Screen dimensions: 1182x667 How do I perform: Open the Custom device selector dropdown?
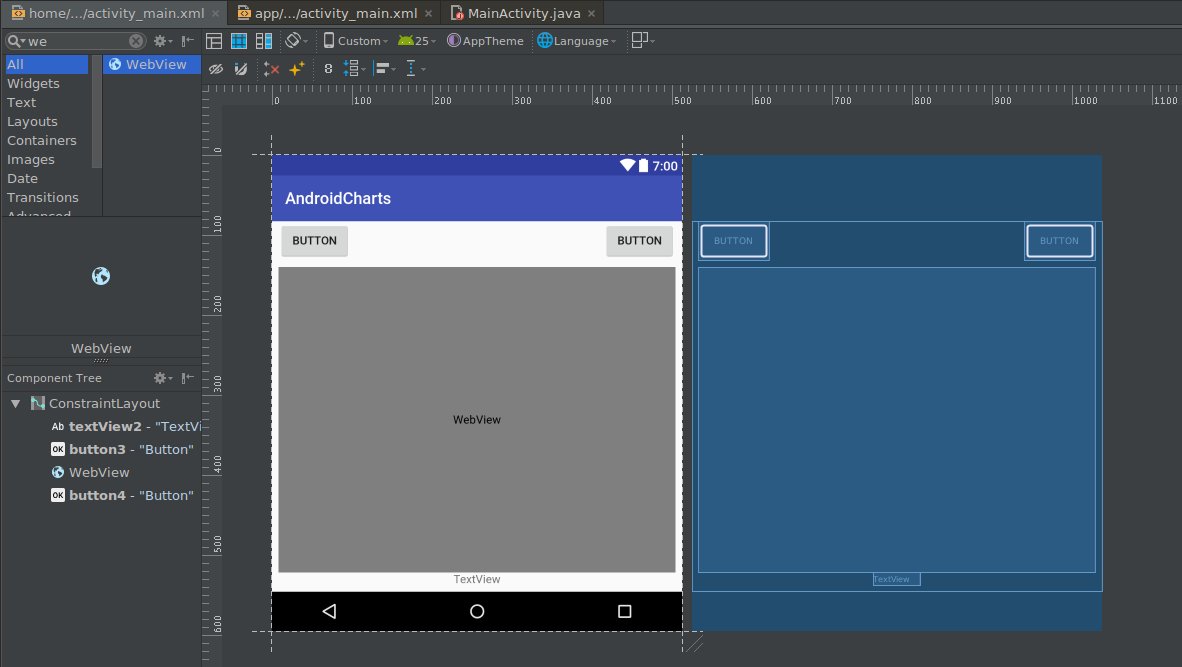tap(356, 41)
